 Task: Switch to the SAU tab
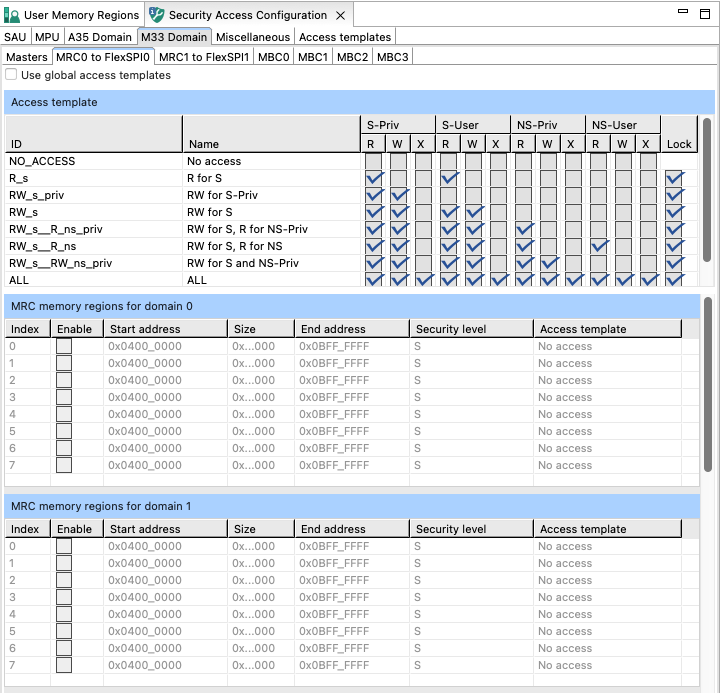coord(15,37)
